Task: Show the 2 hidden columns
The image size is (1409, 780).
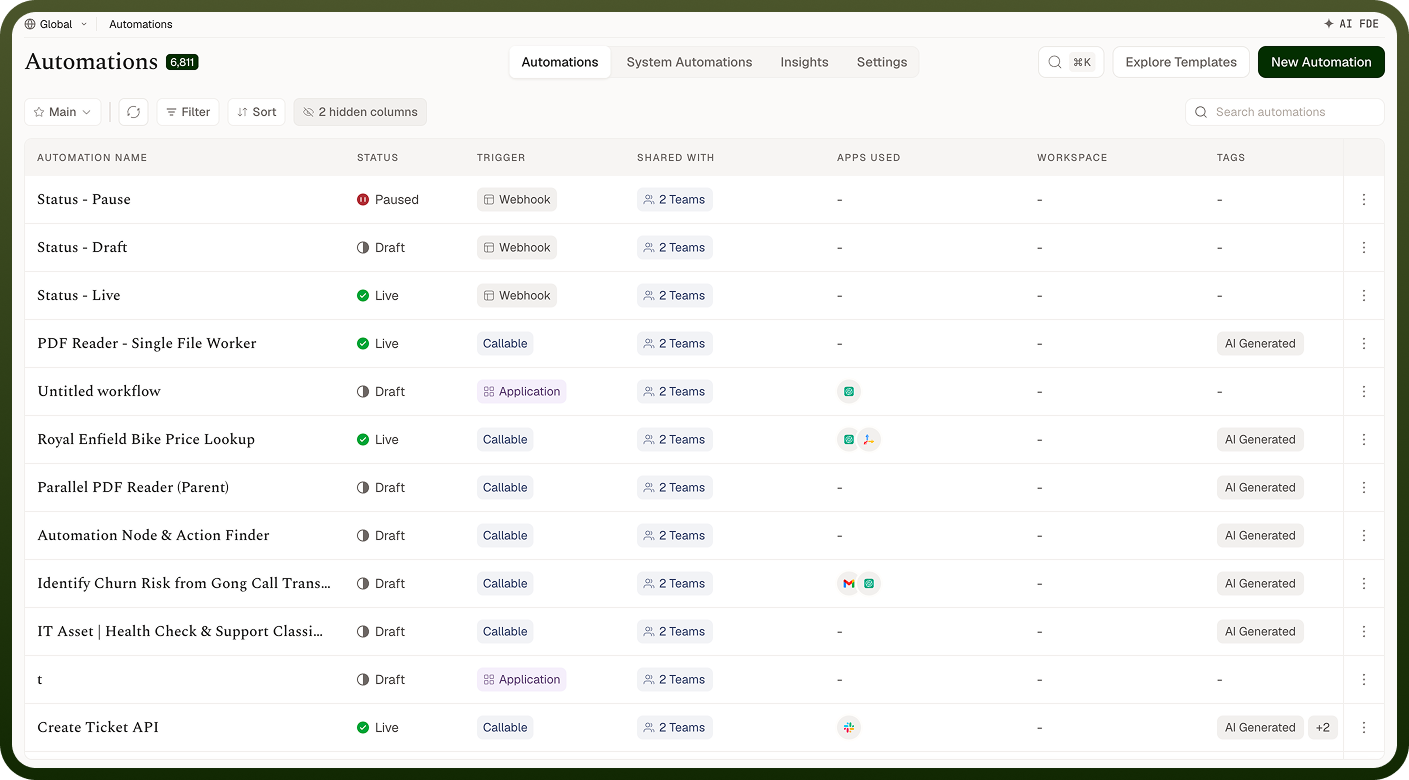Action: [x=360, y=112]
